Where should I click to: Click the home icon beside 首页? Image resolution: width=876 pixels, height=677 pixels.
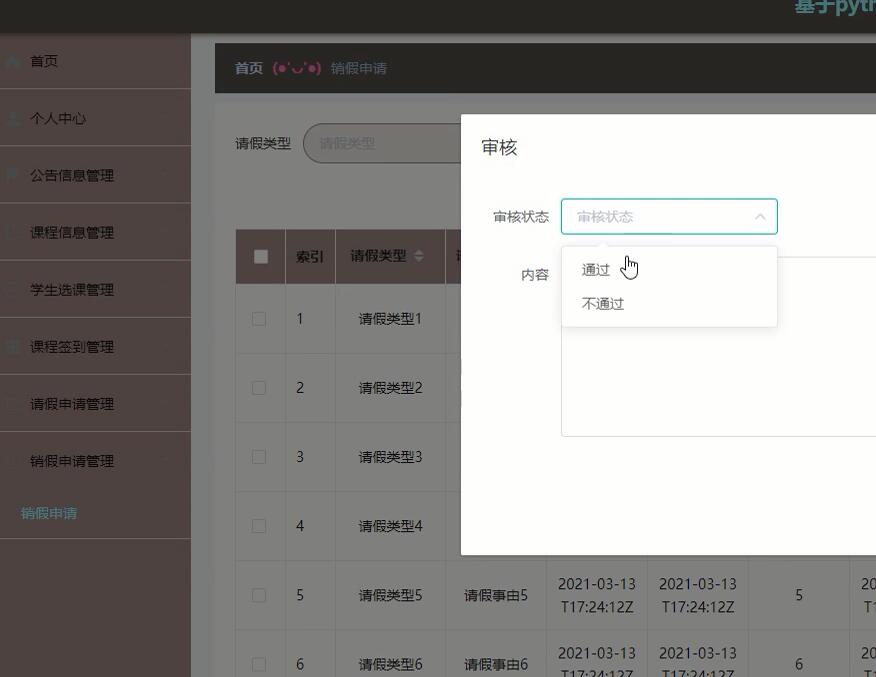pyautogui.click(x=12, y=61)
